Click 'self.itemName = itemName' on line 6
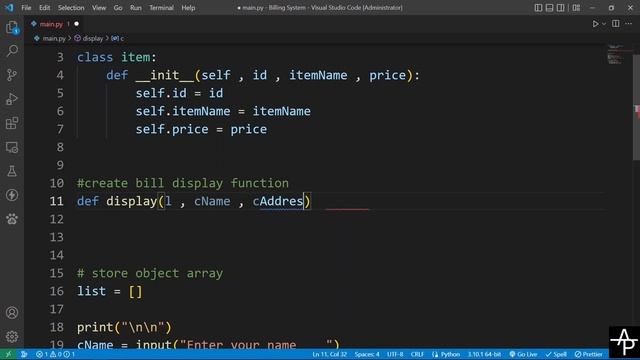The width and height of the screenshot is (640, 360). (223, 111)
